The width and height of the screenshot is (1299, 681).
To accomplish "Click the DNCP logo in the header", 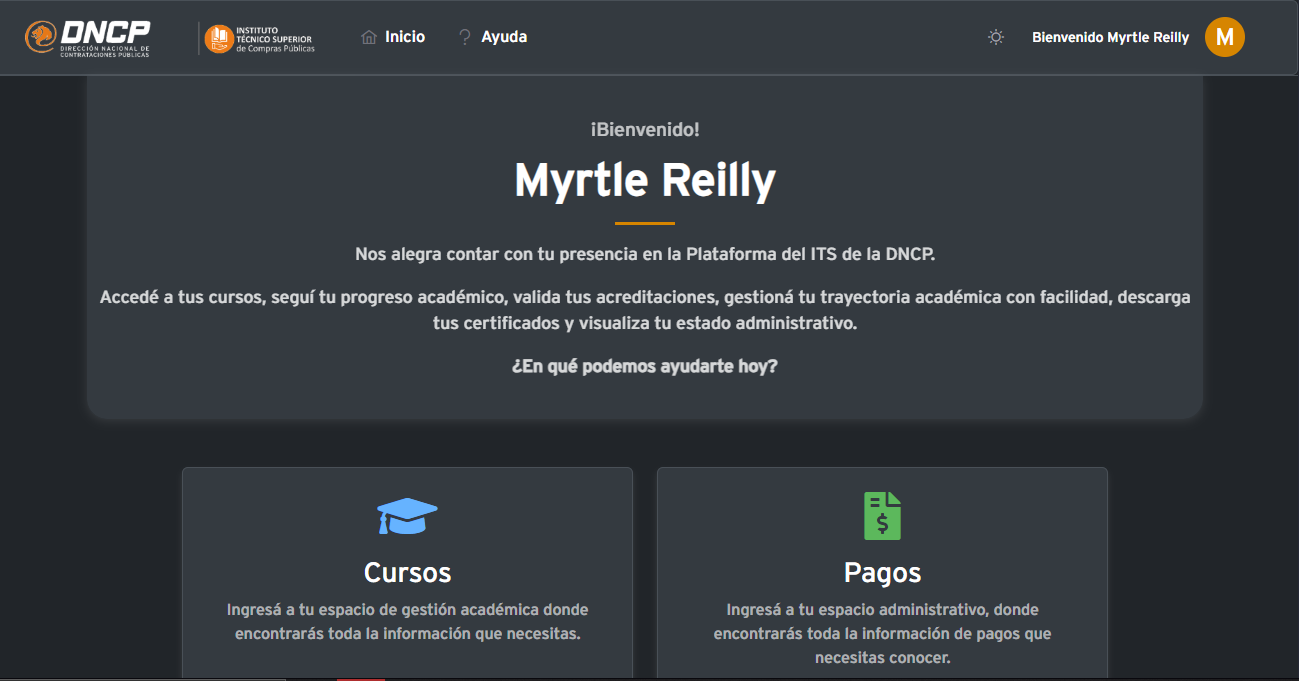I will (x=87, y=38).
